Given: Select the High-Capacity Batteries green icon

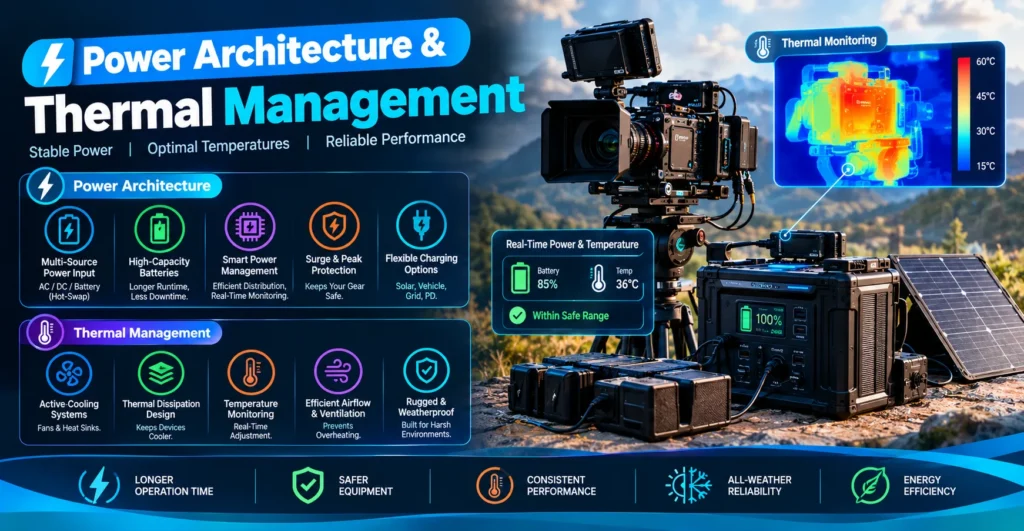Looking at the screenshot, I should pyautogui.click(x=159, y=229).
